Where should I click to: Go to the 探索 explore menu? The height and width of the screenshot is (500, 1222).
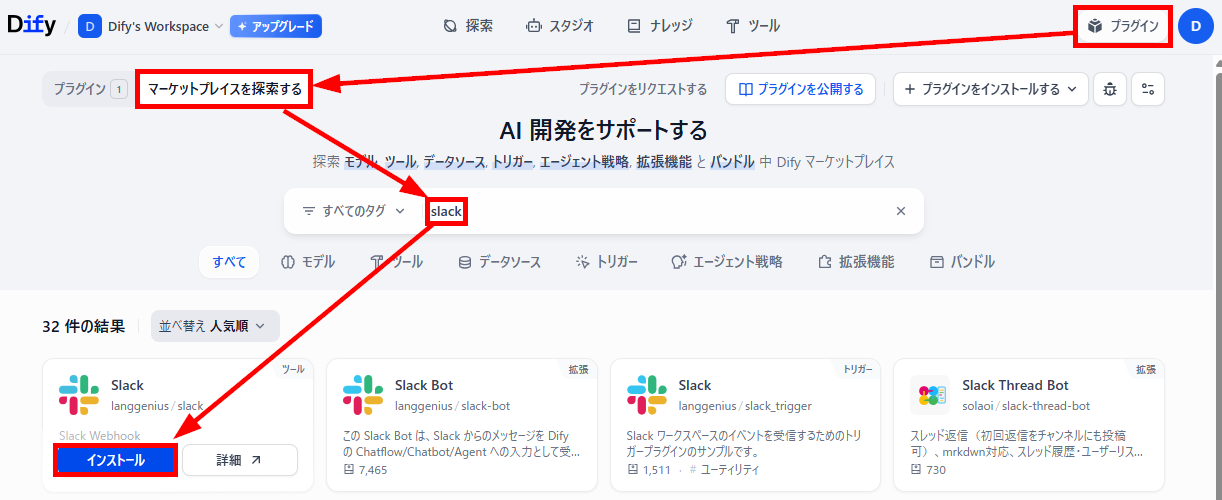[x=468, y=26]
